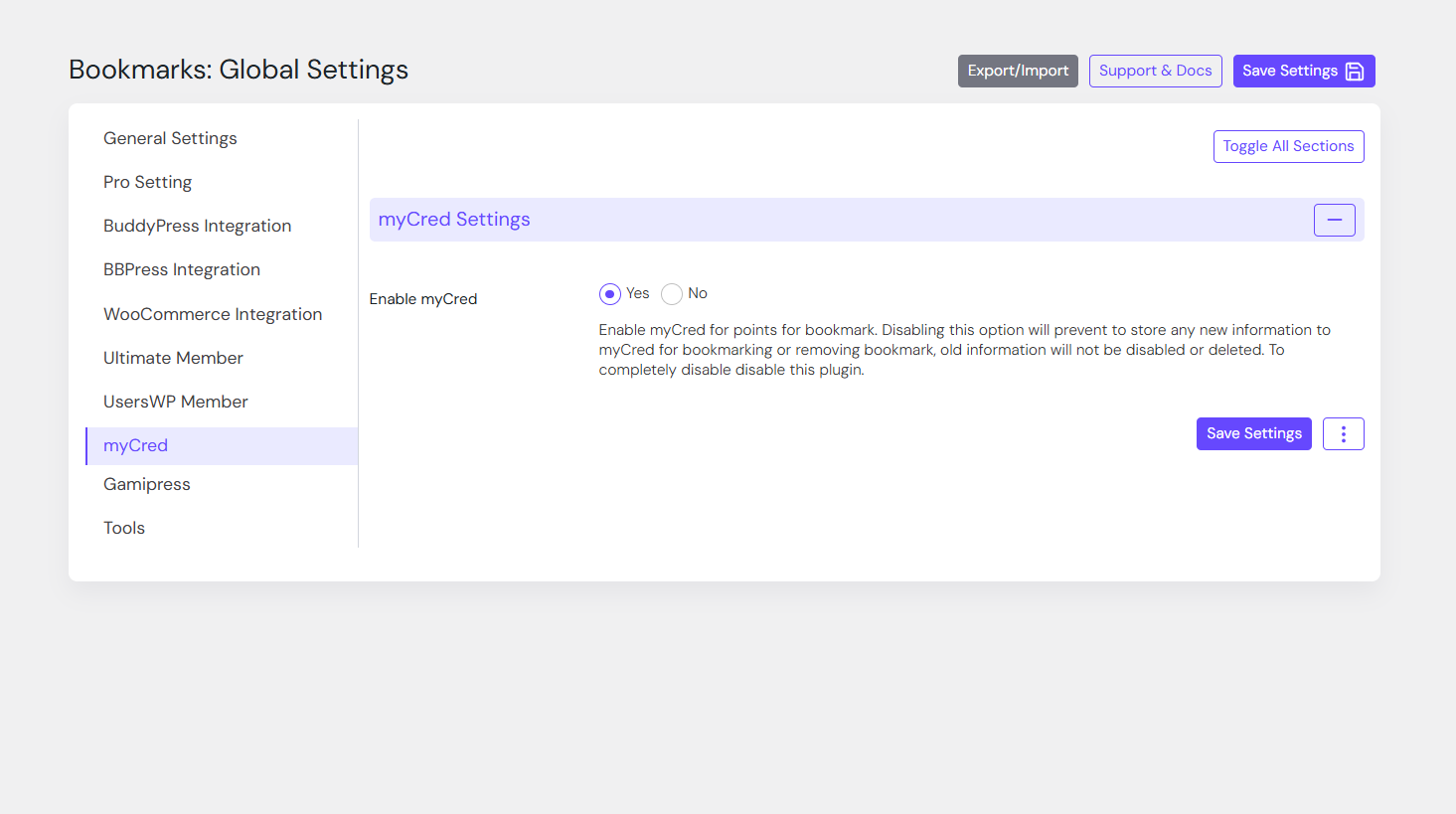Click the Bookmarks: Global Settings title
The width and height of the screenshot is (1456, 814).
coord(239,70)
